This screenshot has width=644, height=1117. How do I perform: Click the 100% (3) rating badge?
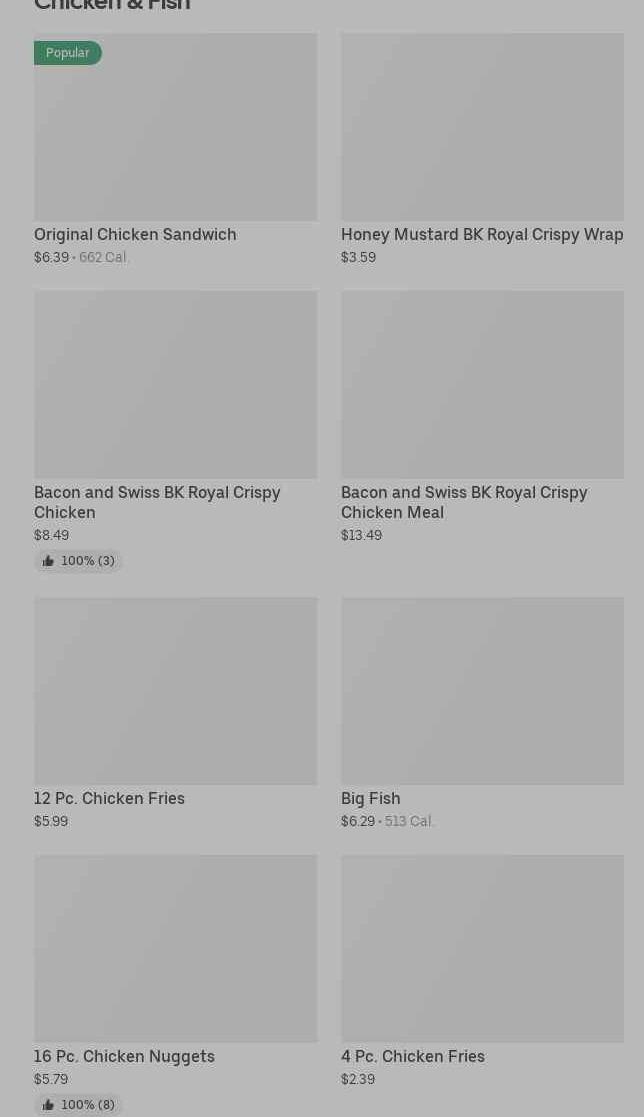[87, 561]
